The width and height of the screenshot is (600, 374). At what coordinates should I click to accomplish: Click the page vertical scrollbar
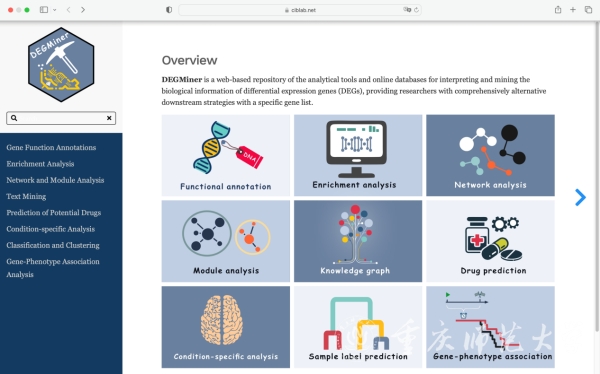click(597, 176)
